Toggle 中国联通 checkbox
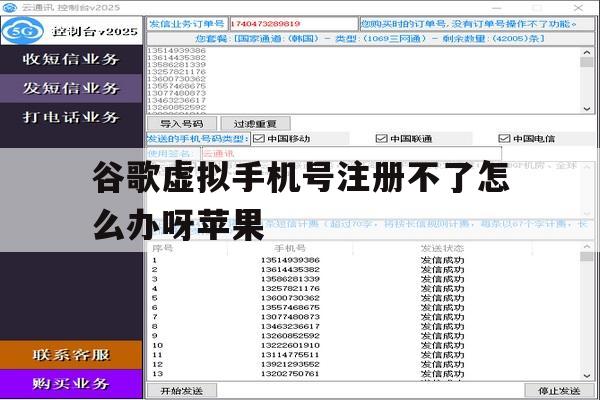The height and width of the screenshot is (400, 600). coord(382,139)
